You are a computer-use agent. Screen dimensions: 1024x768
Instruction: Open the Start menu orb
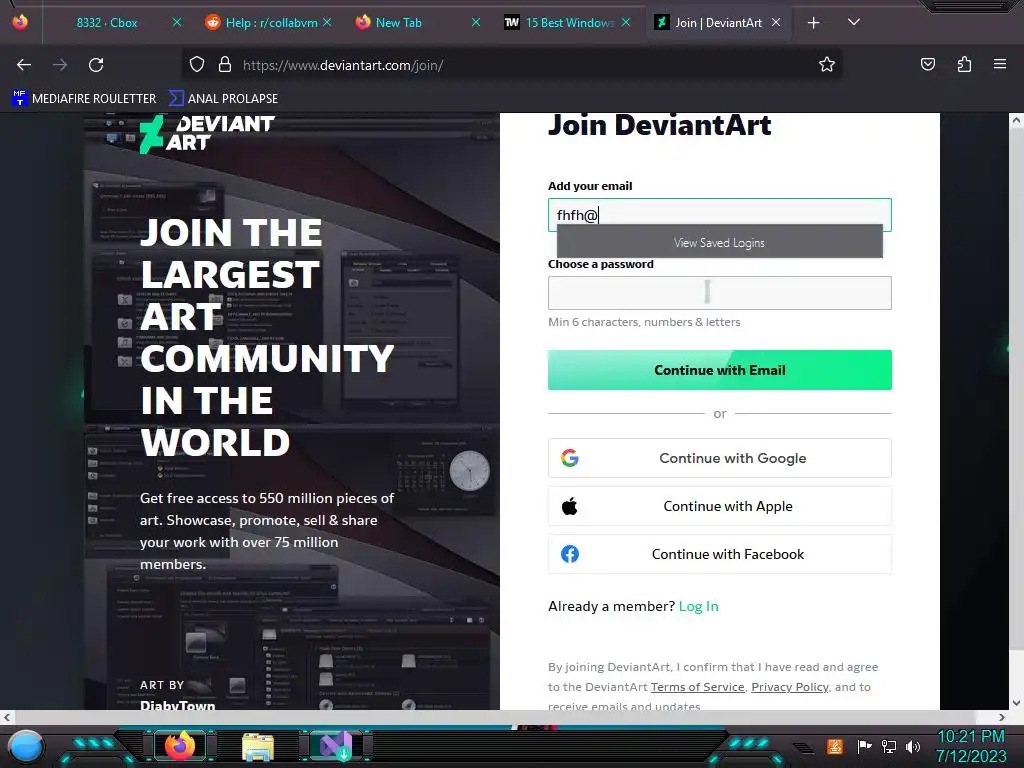tap(26, 746)
